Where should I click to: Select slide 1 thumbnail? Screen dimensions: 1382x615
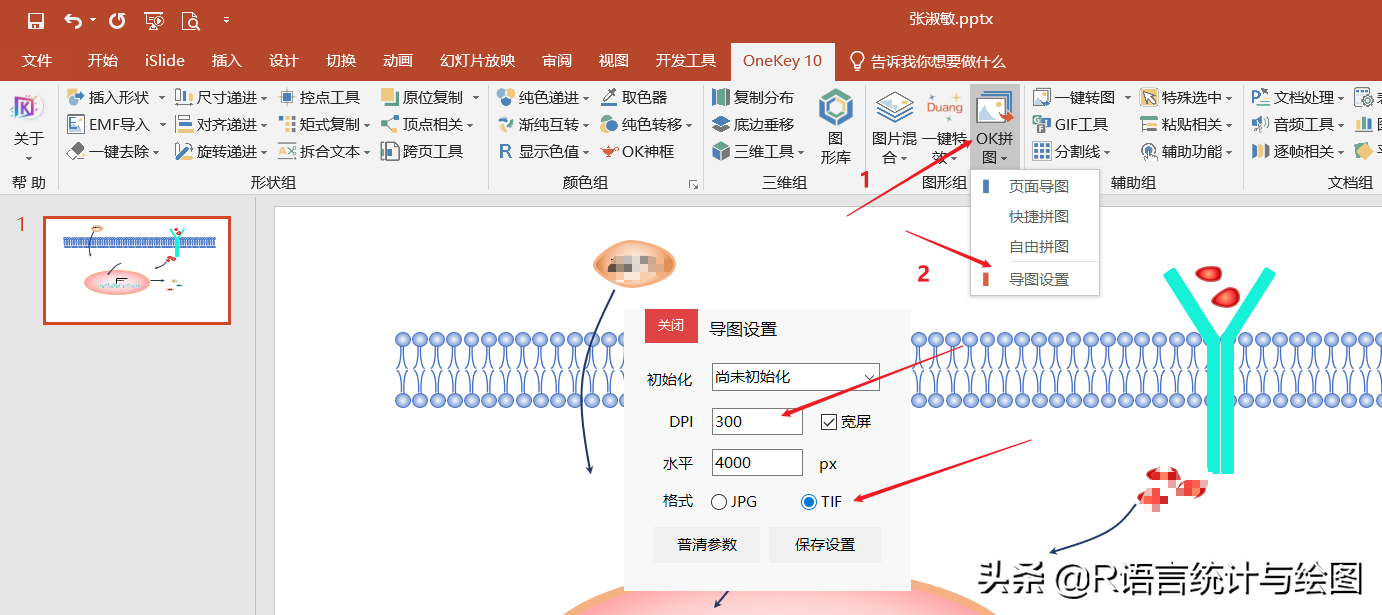137,270
